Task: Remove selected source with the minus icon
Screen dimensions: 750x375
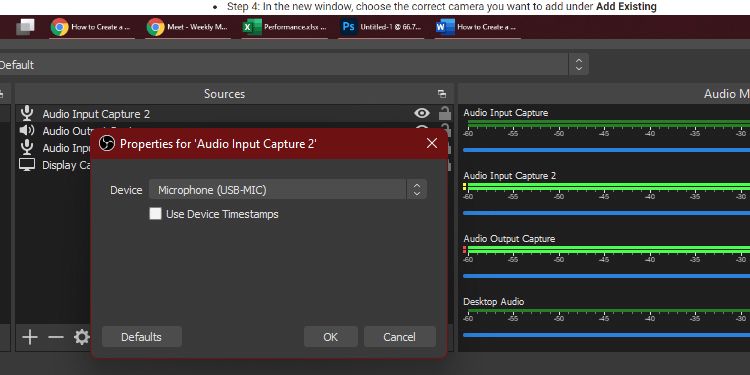Action: (56, 337)
